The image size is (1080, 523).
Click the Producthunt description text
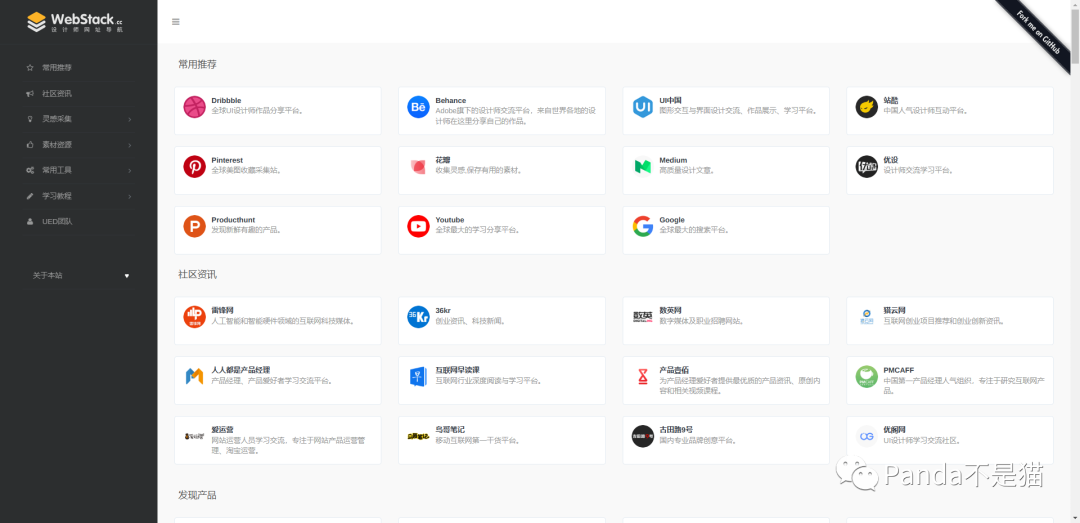point(246,230)
